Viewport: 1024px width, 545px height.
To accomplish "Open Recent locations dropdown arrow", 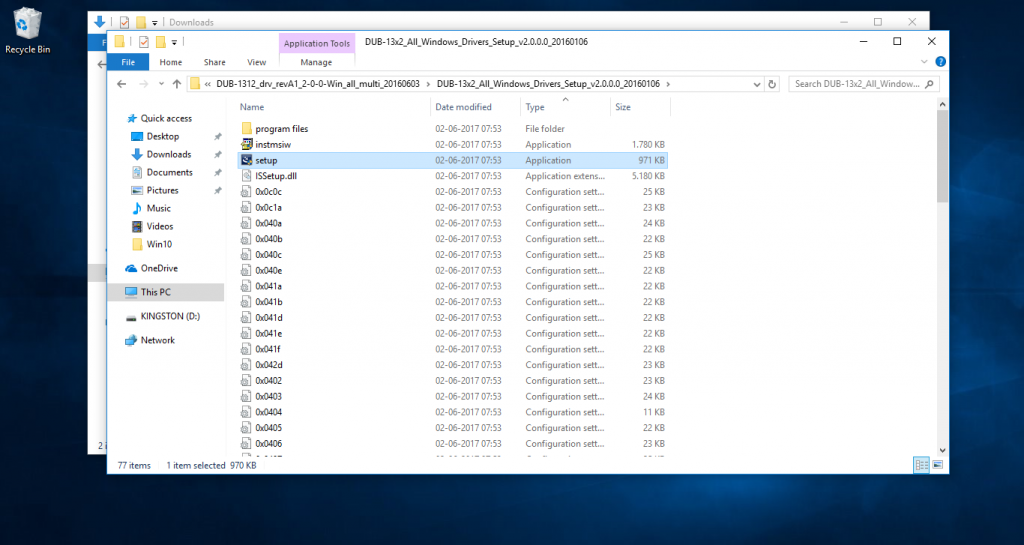I will [161, 84].
